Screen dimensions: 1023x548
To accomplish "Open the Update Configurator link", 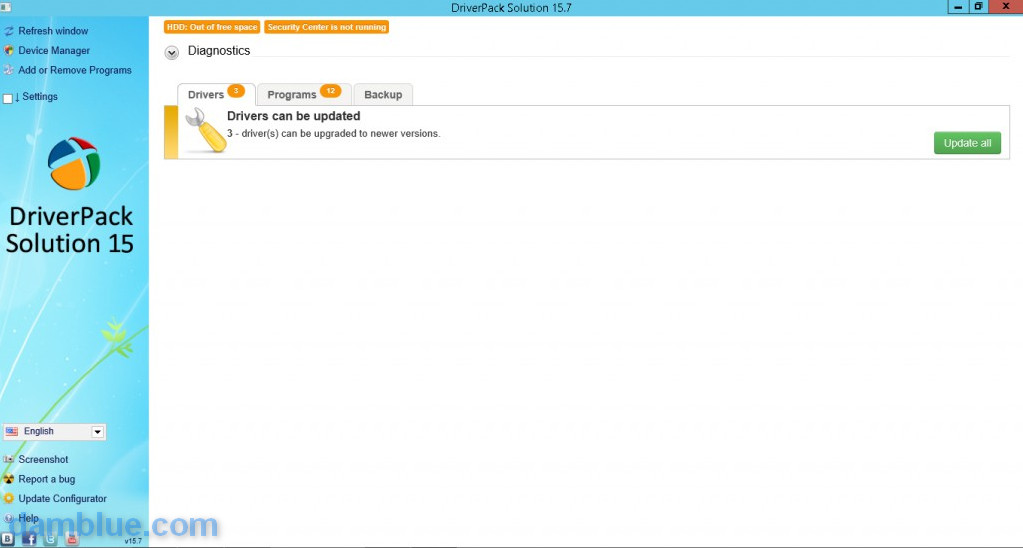I will click(63, 498).
